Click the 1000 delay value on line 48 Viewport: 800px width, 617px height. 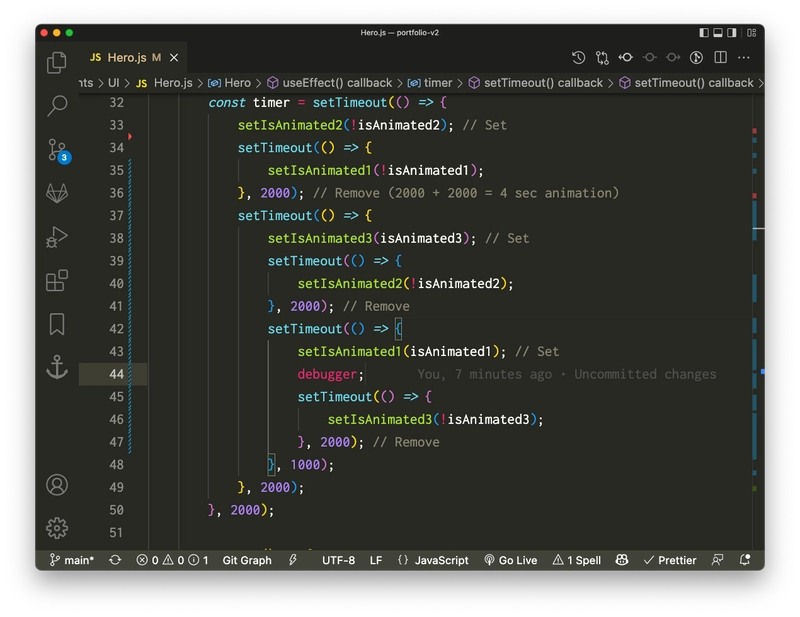(305, 464)
